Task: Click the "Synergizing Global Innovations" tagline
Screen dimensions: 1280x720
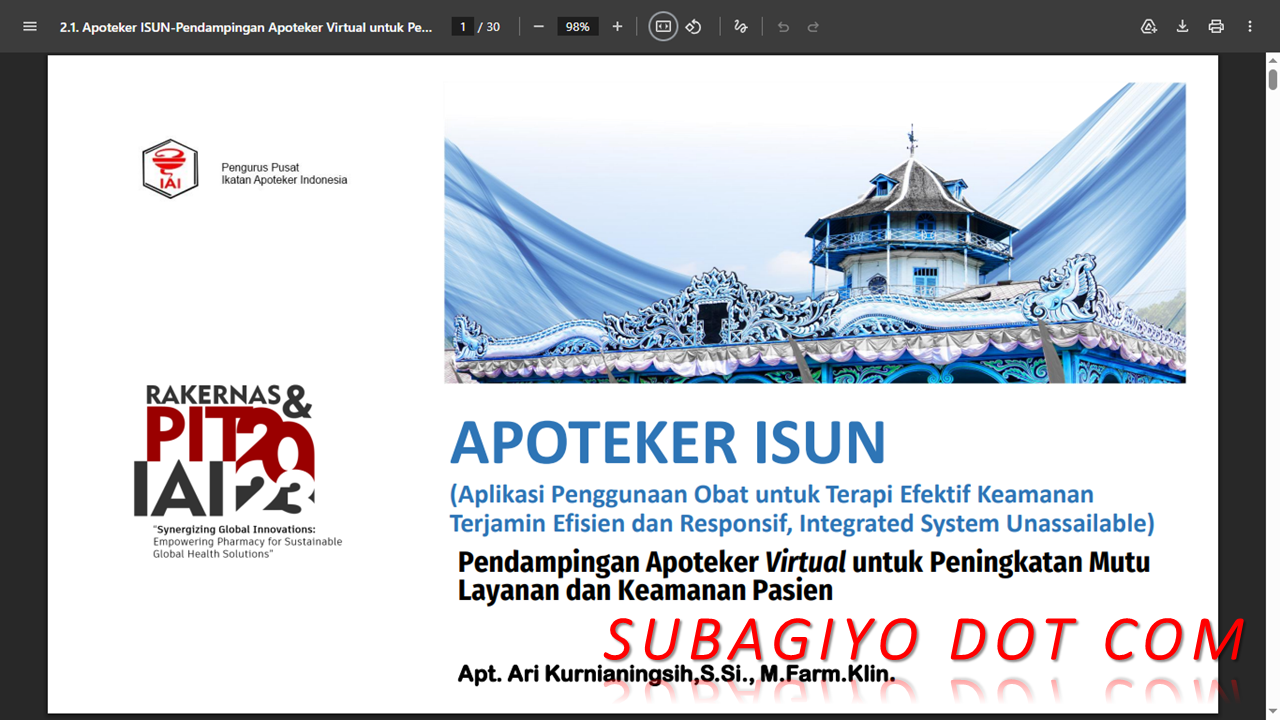Action: 247,541
